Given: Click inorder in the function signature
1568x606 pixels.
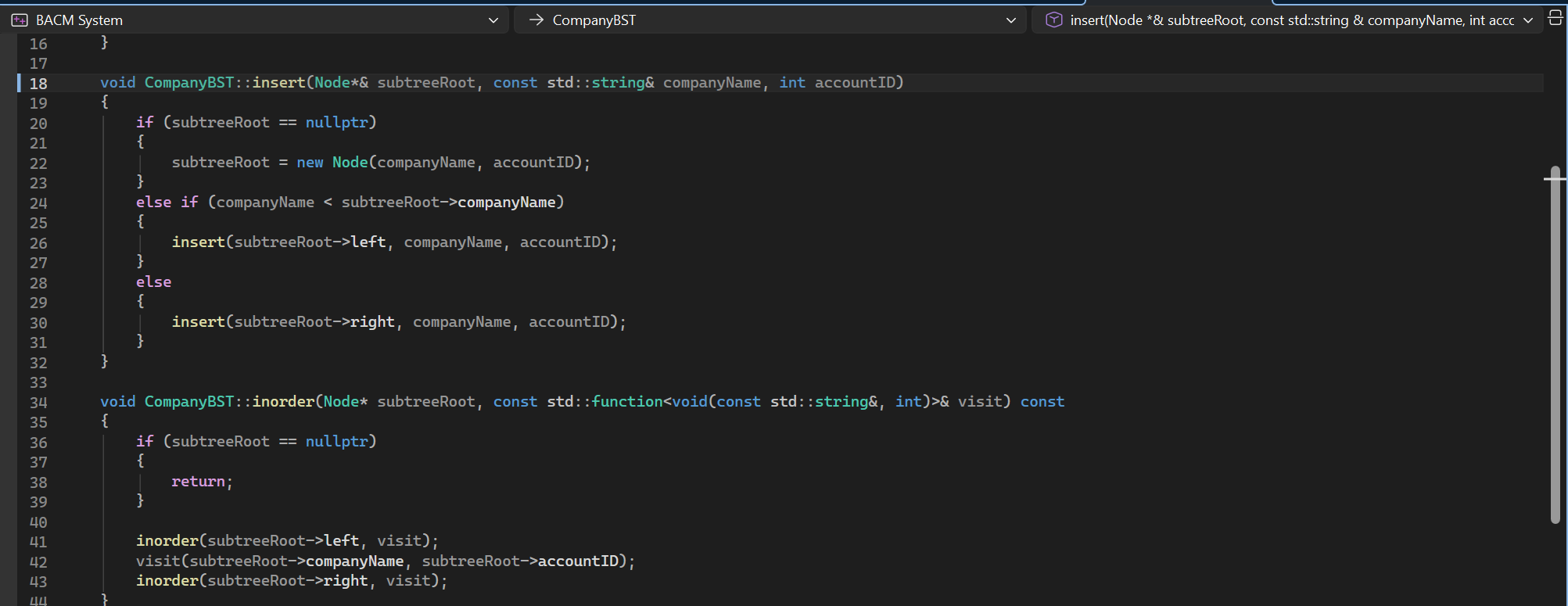Looking at the screenshot, I should [283, 401].
